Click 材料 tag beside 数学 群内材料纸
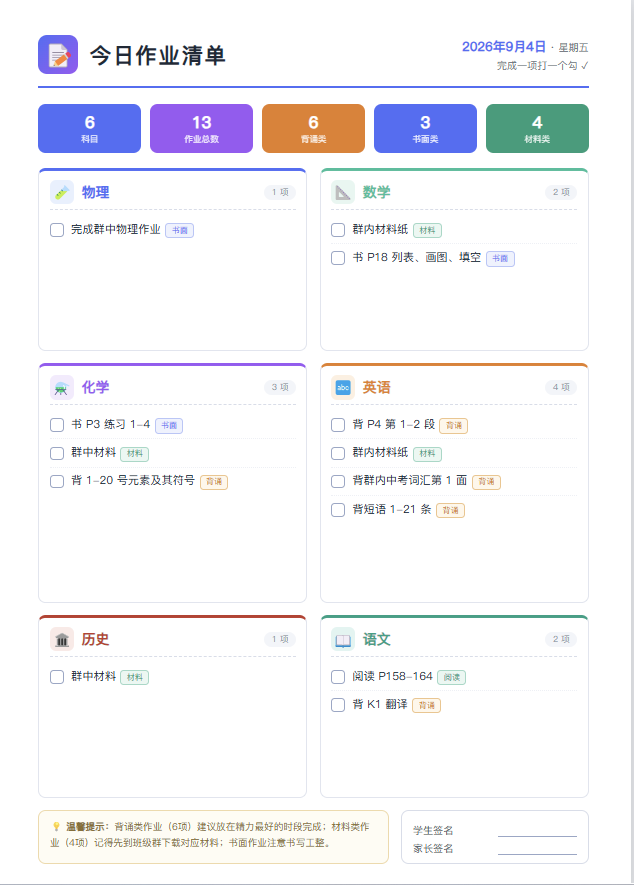The image size is (634, 885). pos(427,230)
